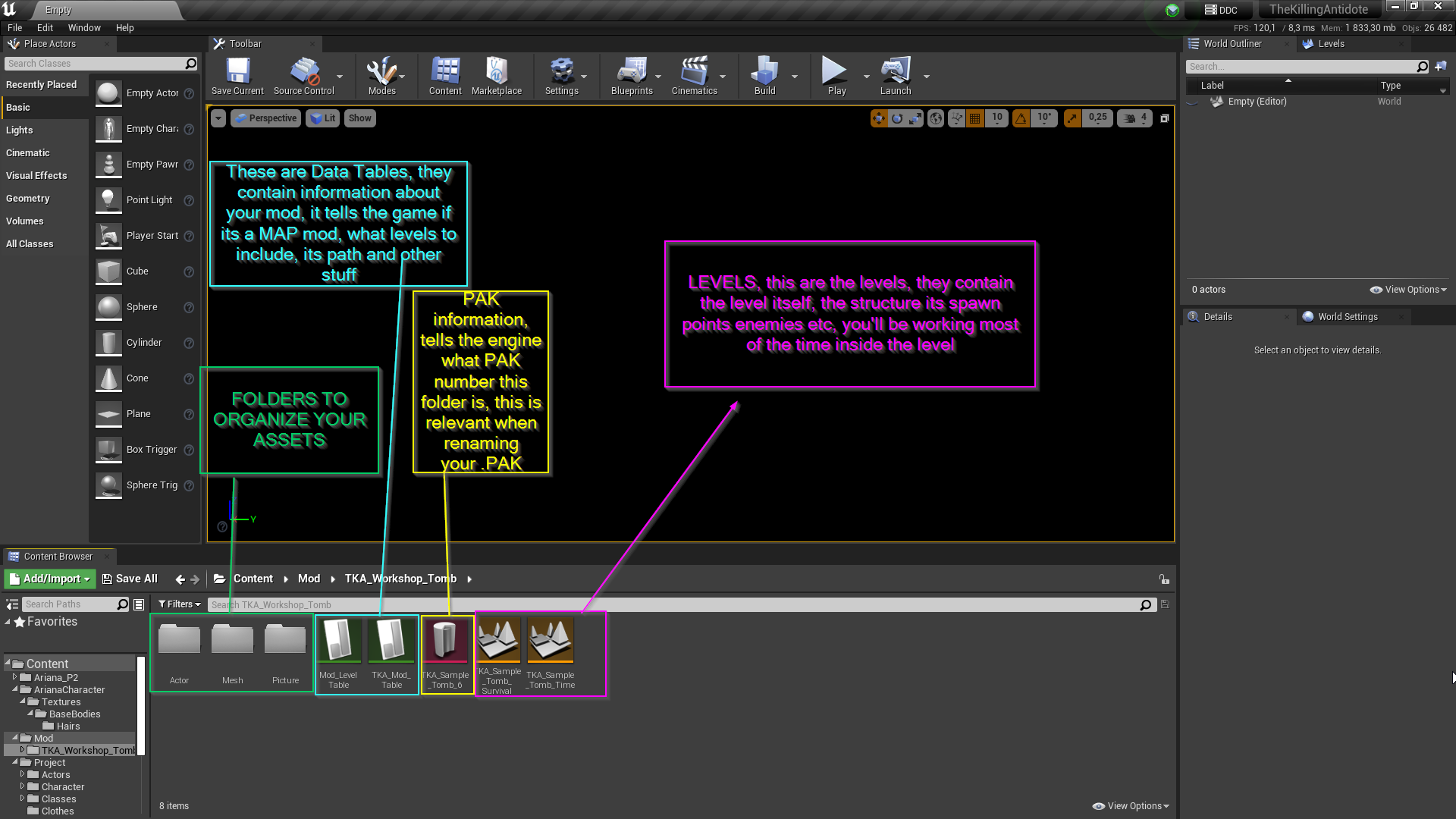Expand the Actors folder in the tree

(x=22, y=774)
